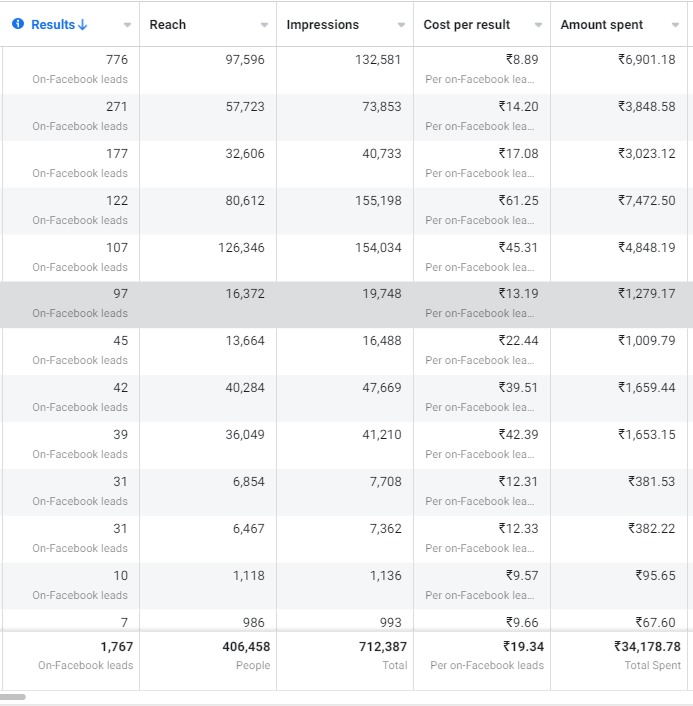The height and width of the screenshot is (706, 693).
Task: Open the Results column dropdown arrow
Action: pos(127,25)
